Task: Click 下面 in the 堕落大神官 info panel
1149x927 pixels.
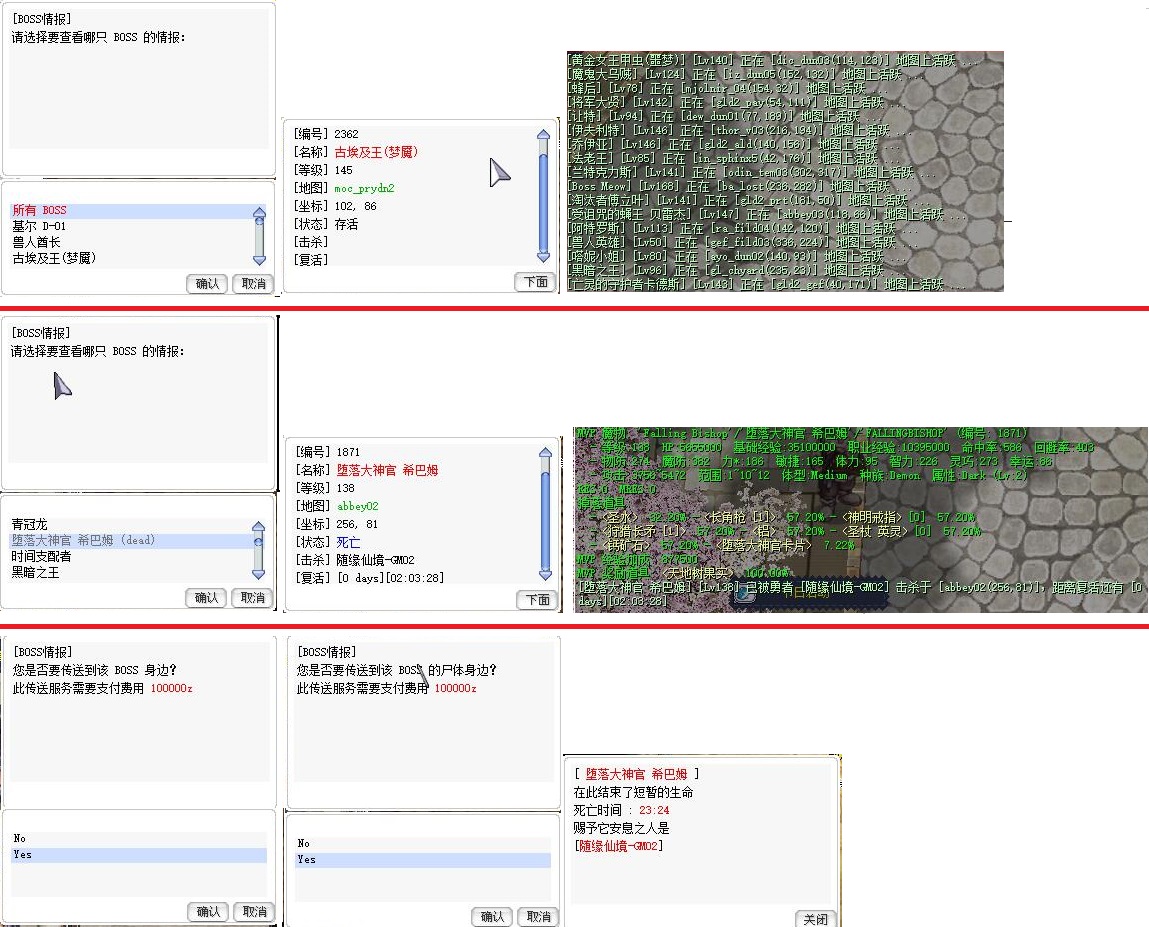Action: pos(536,600)
